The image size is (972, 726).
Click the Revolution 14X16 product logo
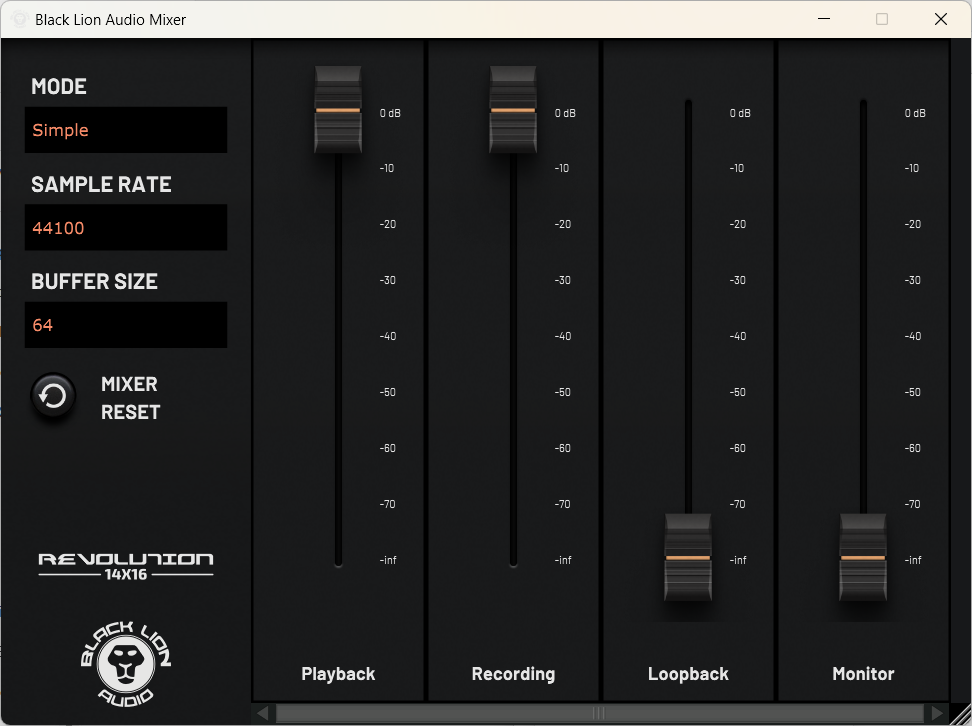(125, 564)
